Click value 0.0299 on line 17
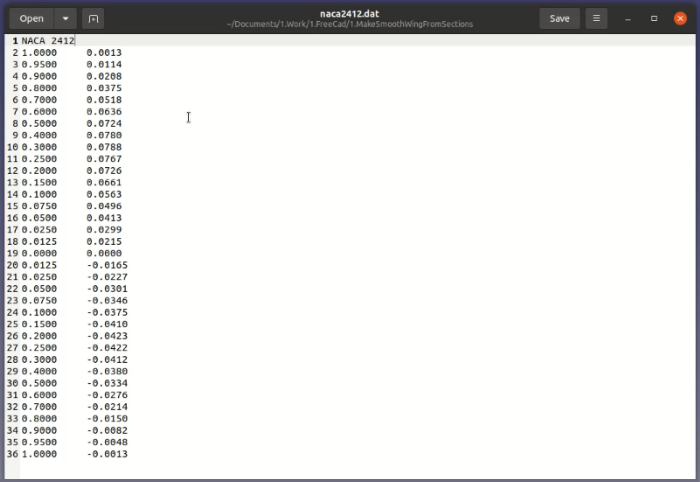Screen dimensions: 700x482 tap(104, 230)
